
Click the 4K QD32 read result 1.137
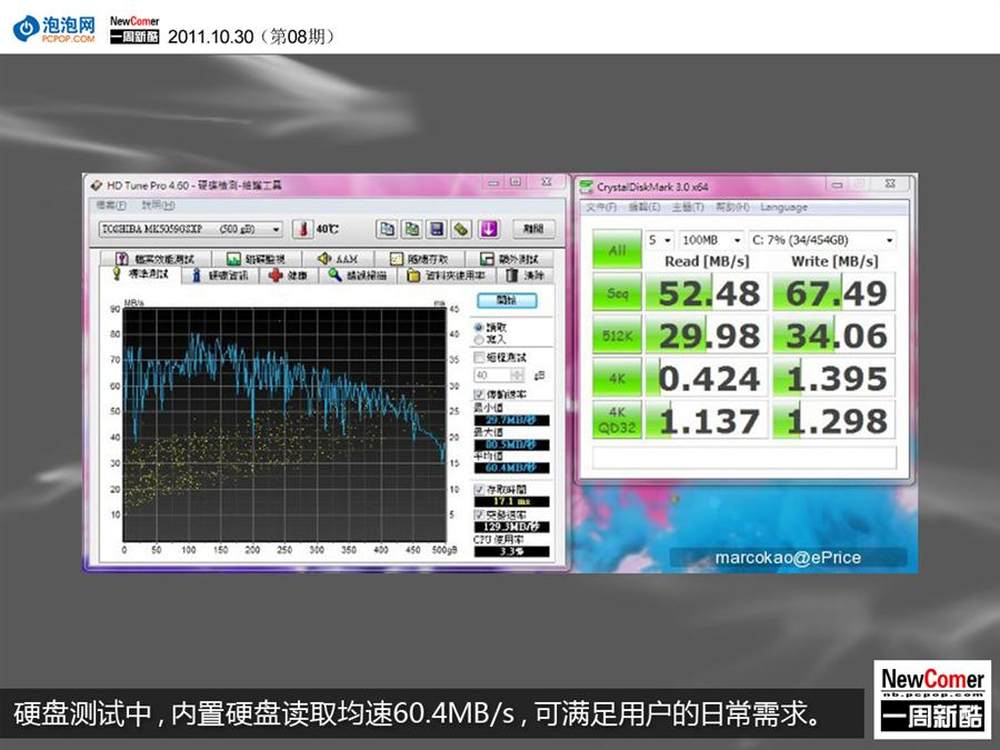pyautogui.click(x=707, y=420)
